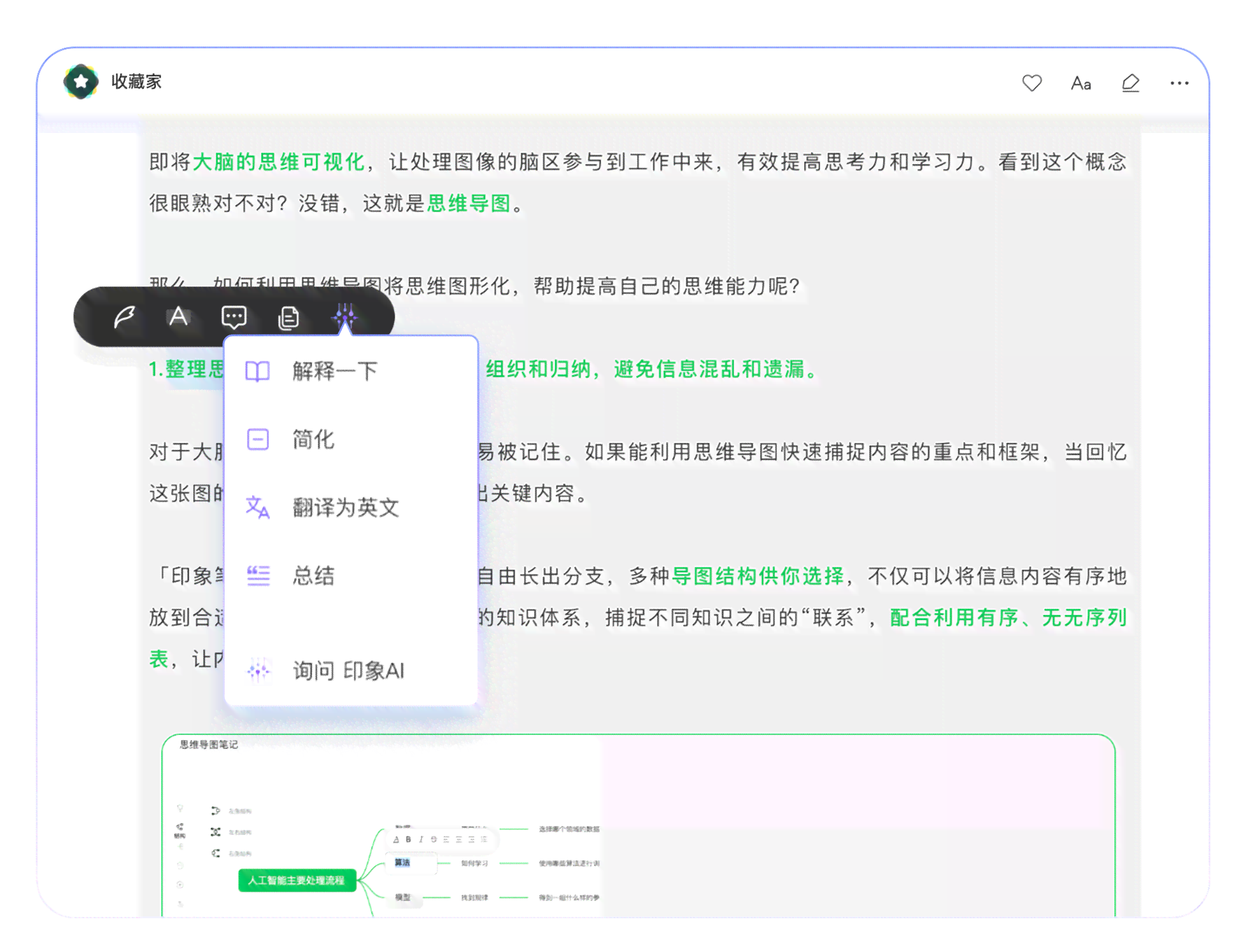
Task: Click the book icon next to 解释一下
Action: (x=258, y=371)
